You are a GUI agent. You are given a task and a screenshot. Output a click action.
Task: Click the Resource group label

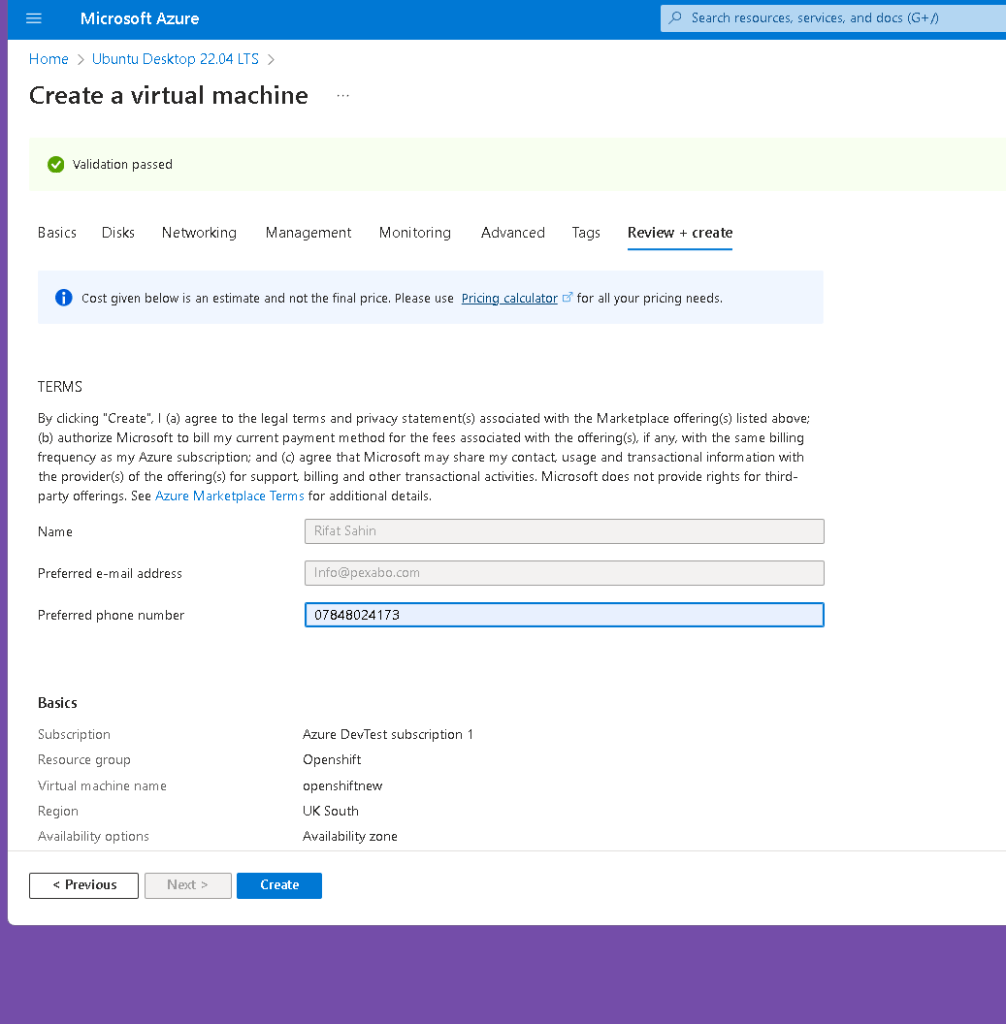(x=84, y=760)
